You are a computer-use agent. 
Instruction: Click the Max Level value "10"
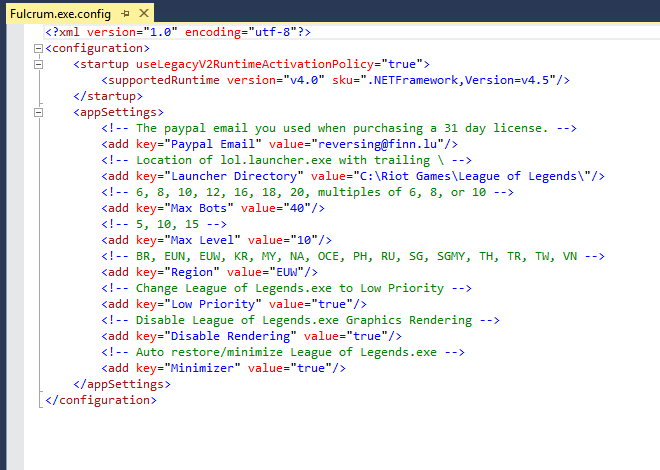pyautogui.click(x=304, y=240)
